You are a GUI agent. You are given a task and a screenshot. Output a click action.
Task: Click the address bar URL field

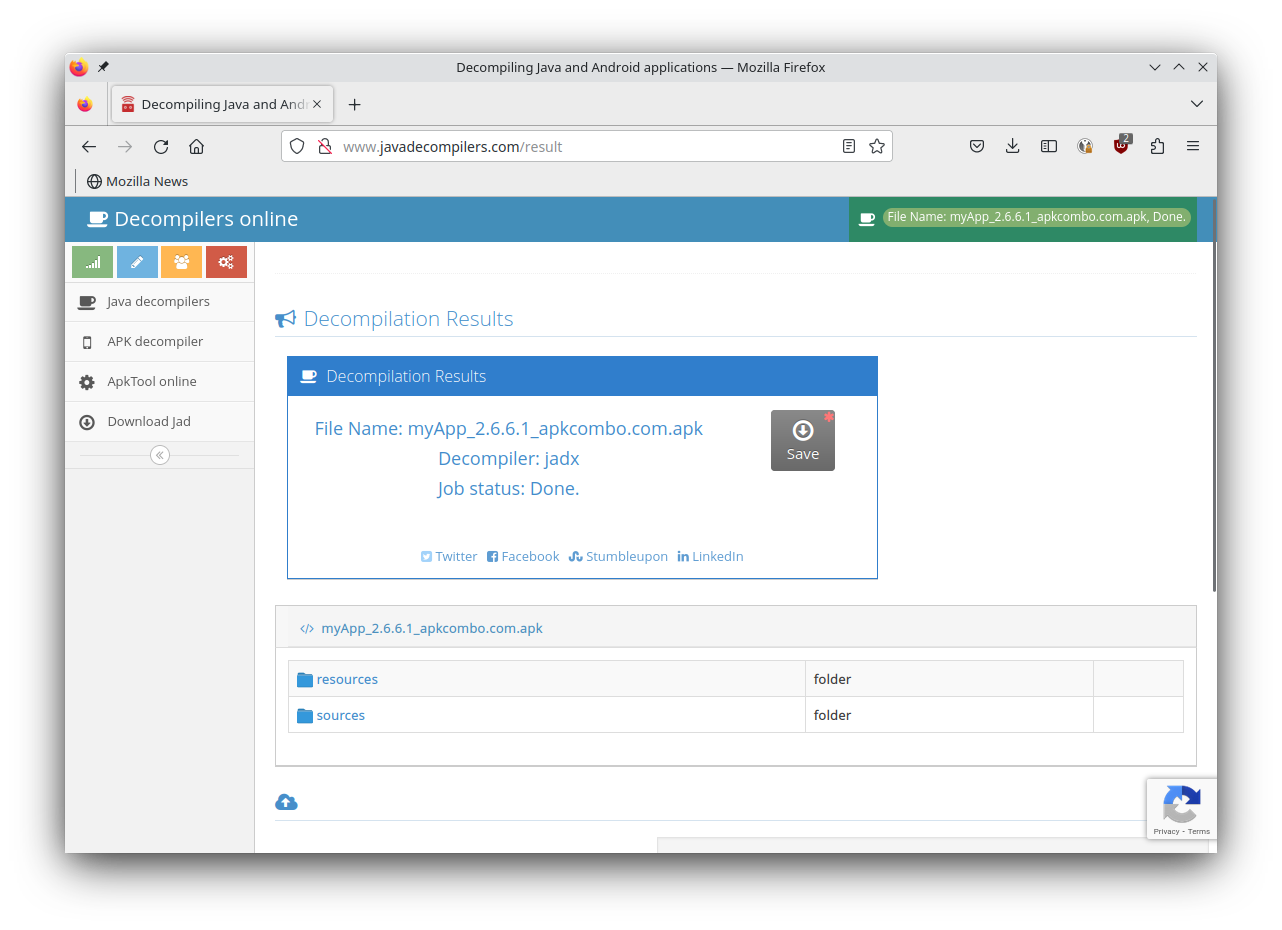580,146
